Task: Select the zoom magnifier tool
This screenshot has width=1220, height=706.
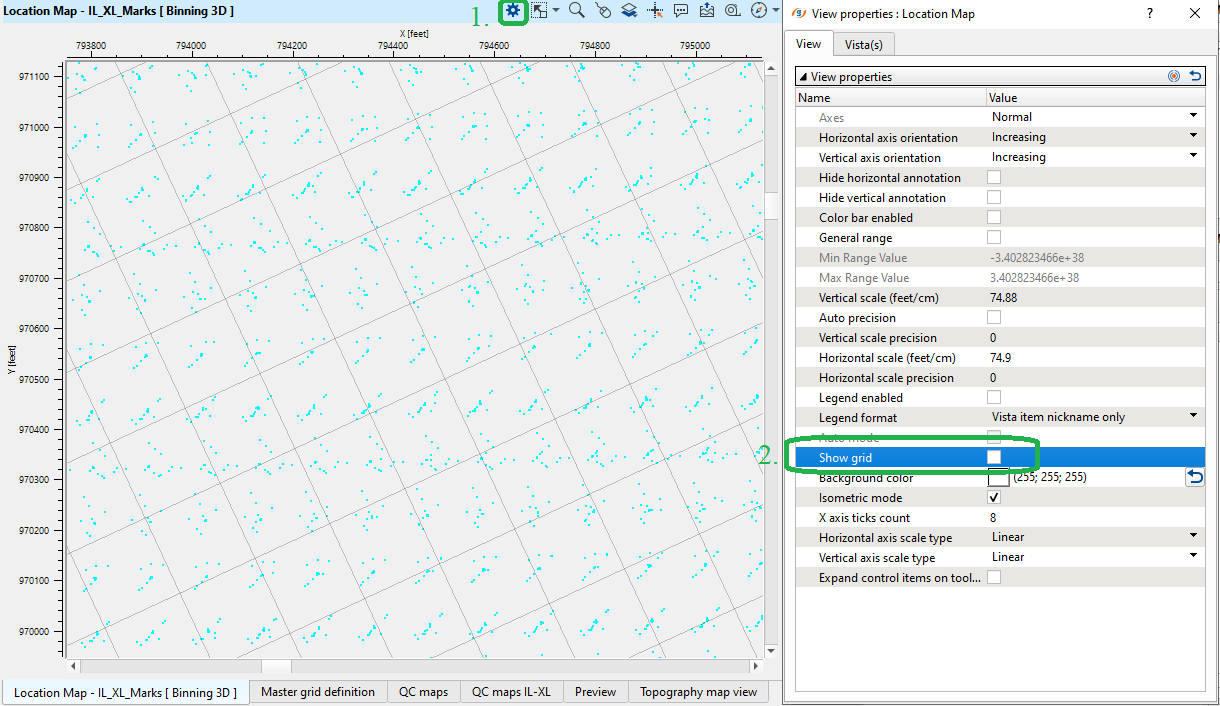Action: tap(577, 10)
